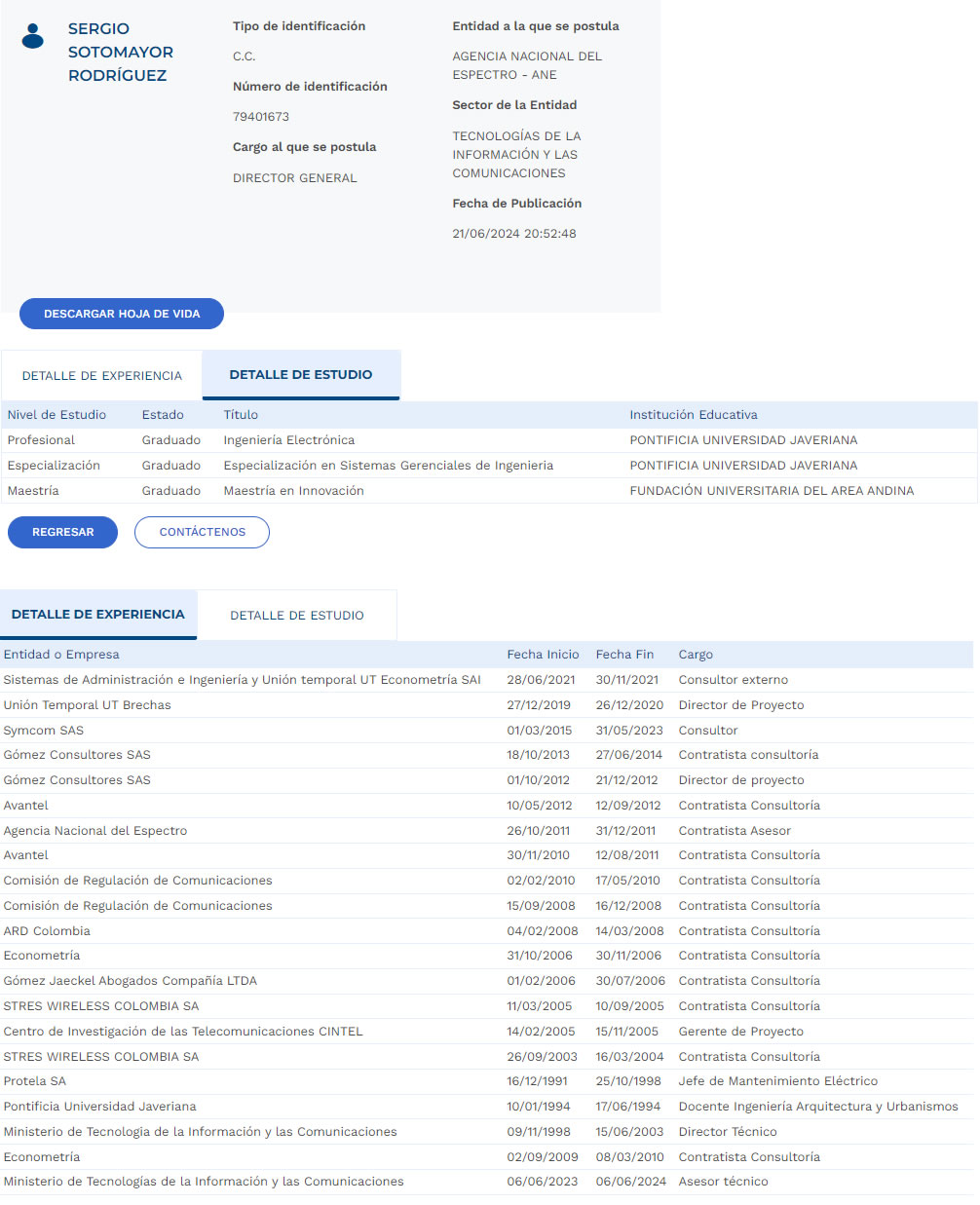Select the Unión Temporal UT Brechas row

pyautogui.click(x=486, y=705)
